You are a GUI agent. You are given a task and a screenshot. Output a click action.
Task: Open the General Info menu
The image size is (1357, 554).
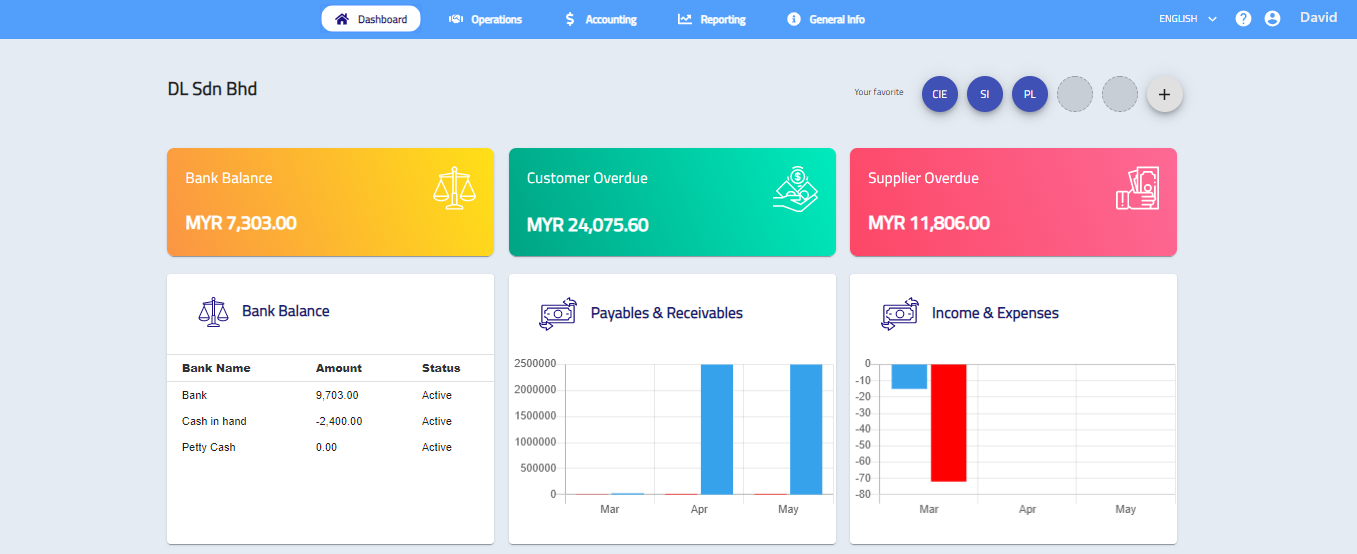[826, 19]
